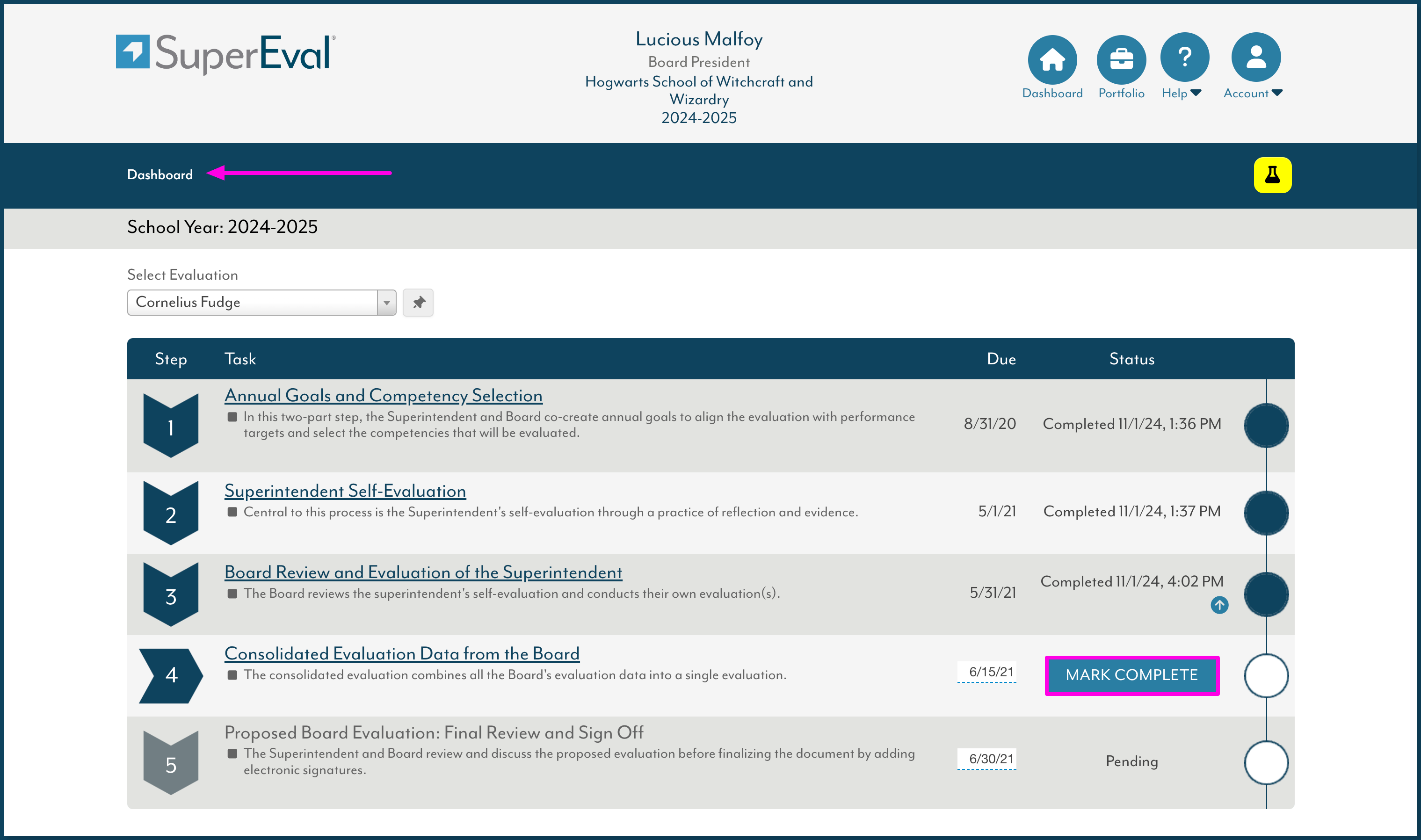Click 'Completed 11/1/24, 1:37 PM' status
The image size is (1421, 840).
(1131, 512)
